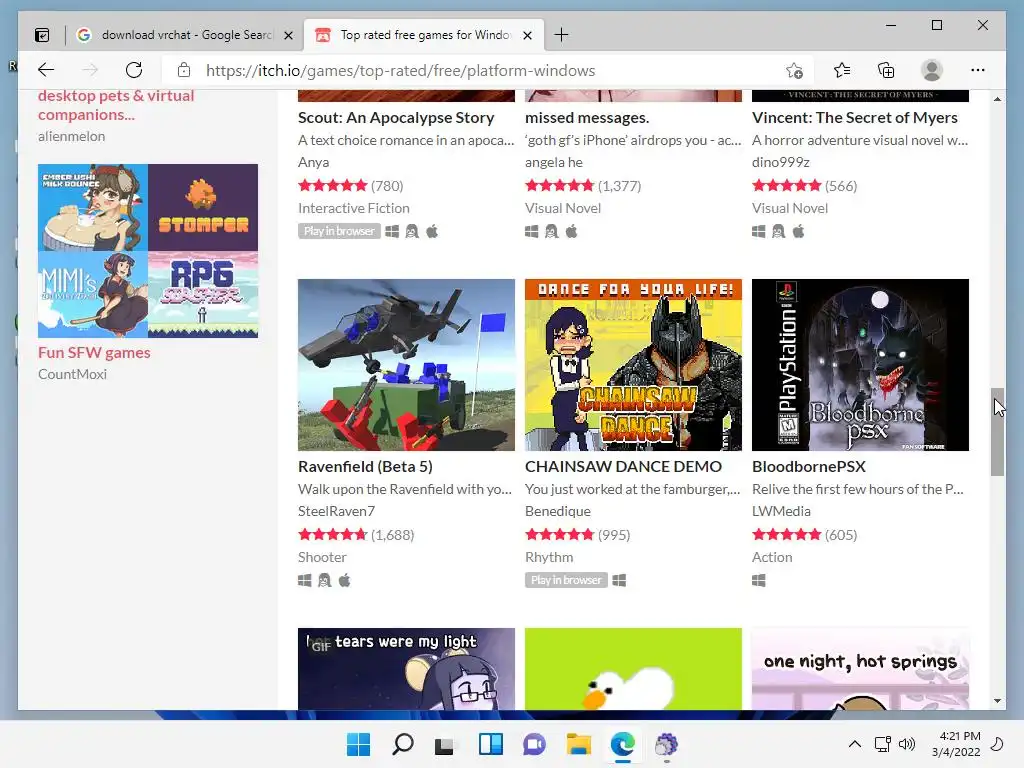1024x768 pixels.
Task: Go back to the previous page
Action: click(x=46, y=70)
